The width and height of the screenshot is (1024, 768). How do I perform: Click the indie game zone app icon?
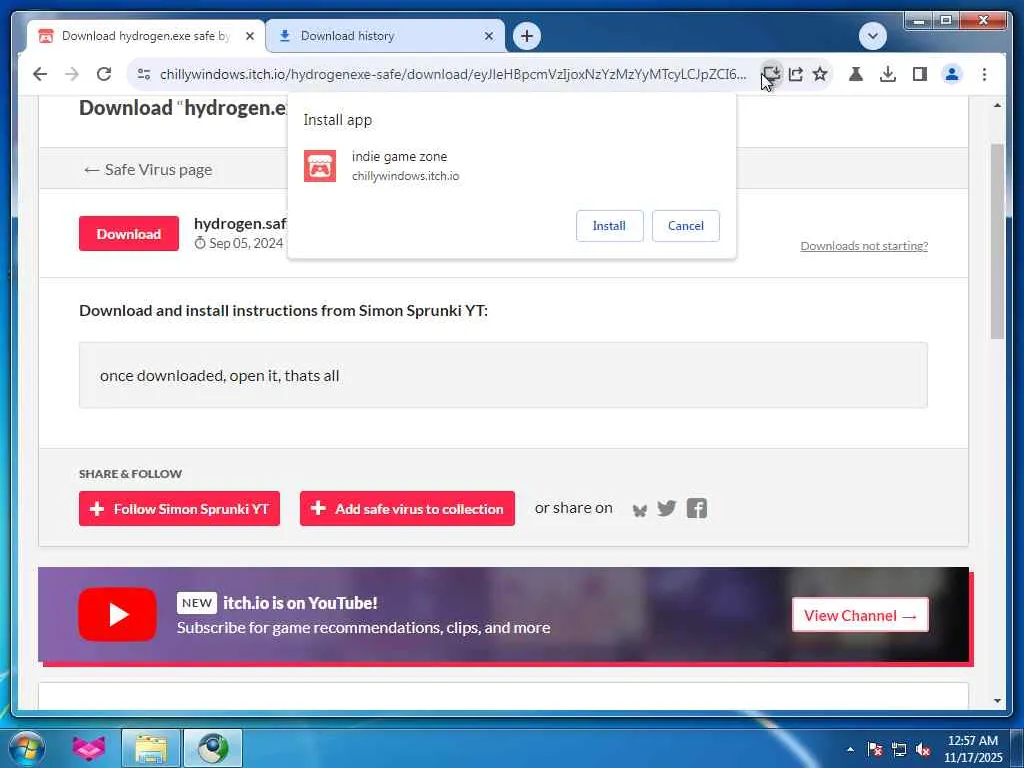pyautogui.click(x=320, y=166)
